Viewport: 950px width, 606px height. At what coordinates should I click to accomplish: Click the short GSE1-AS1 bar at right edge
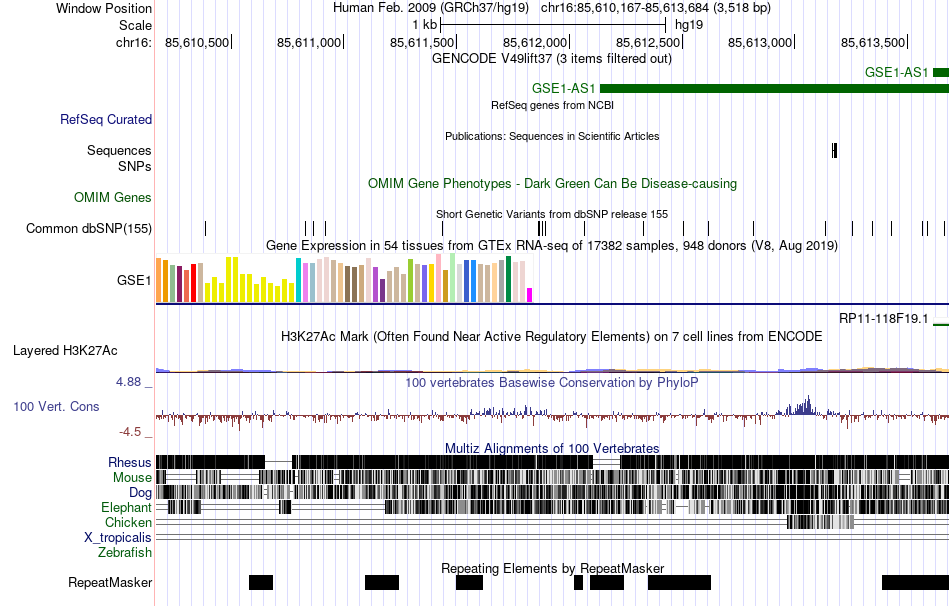pos(941,73)
